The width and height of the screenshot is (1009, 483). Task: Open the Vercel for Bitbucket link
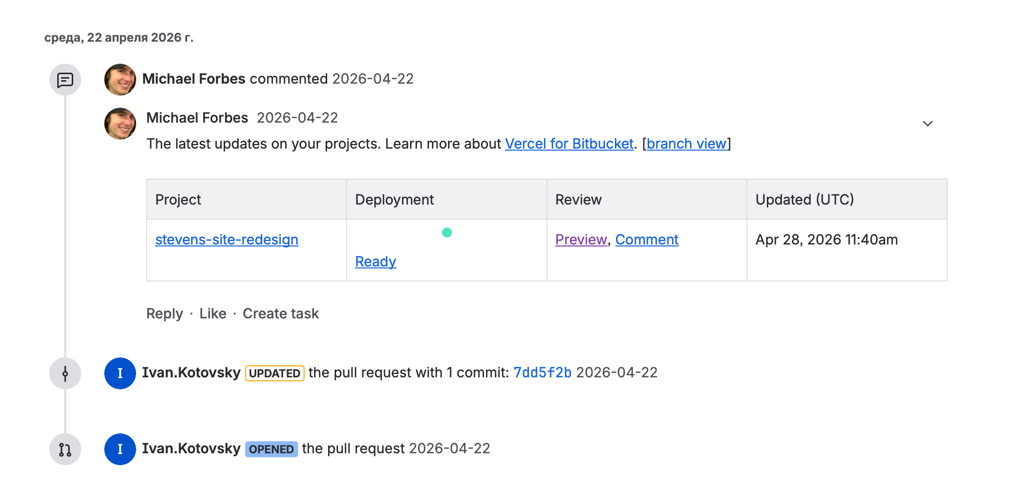(569, 144)
